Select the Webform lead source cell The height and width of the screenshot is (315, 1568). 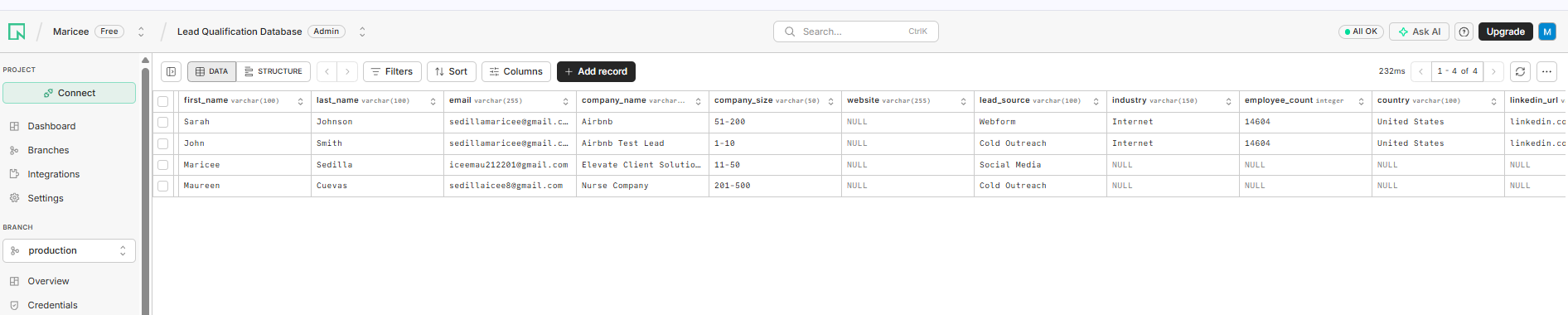click(1040, 122)
